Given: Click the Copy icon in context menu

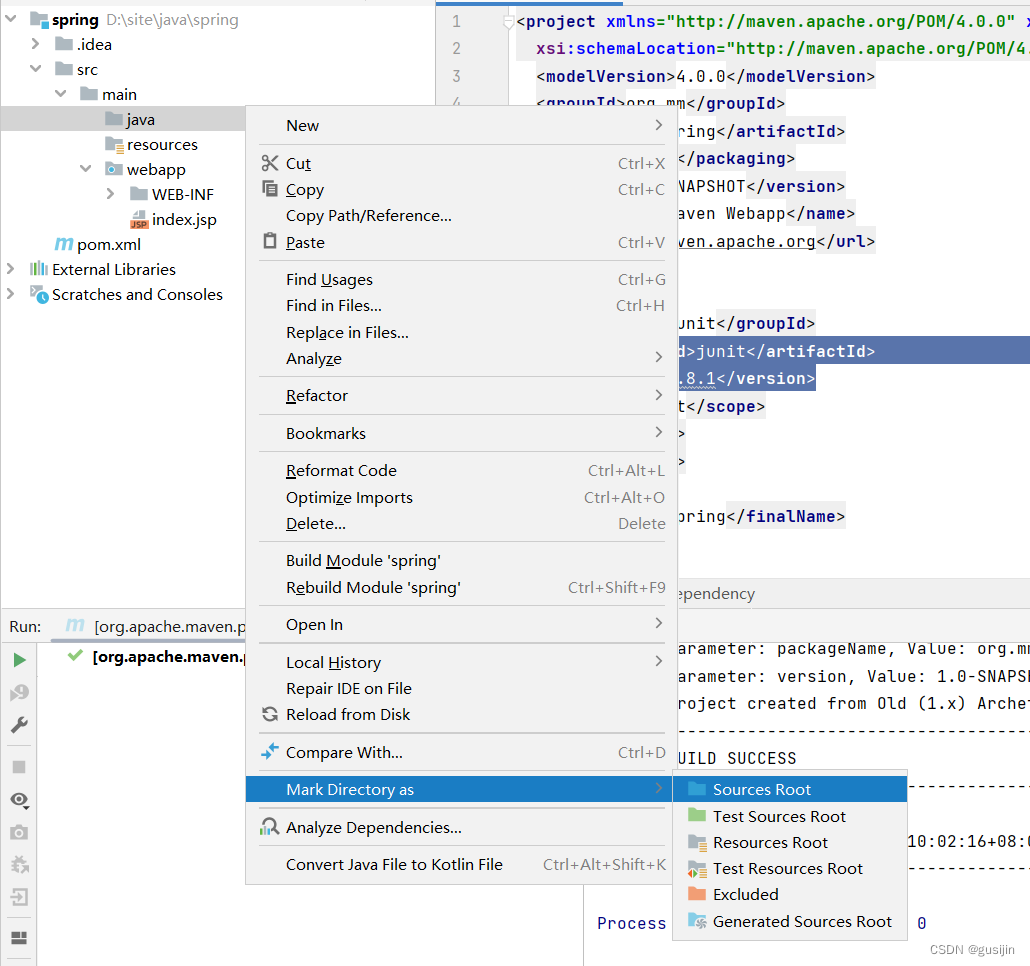Looking at the screenshot, I should click(x=269, y=189).
